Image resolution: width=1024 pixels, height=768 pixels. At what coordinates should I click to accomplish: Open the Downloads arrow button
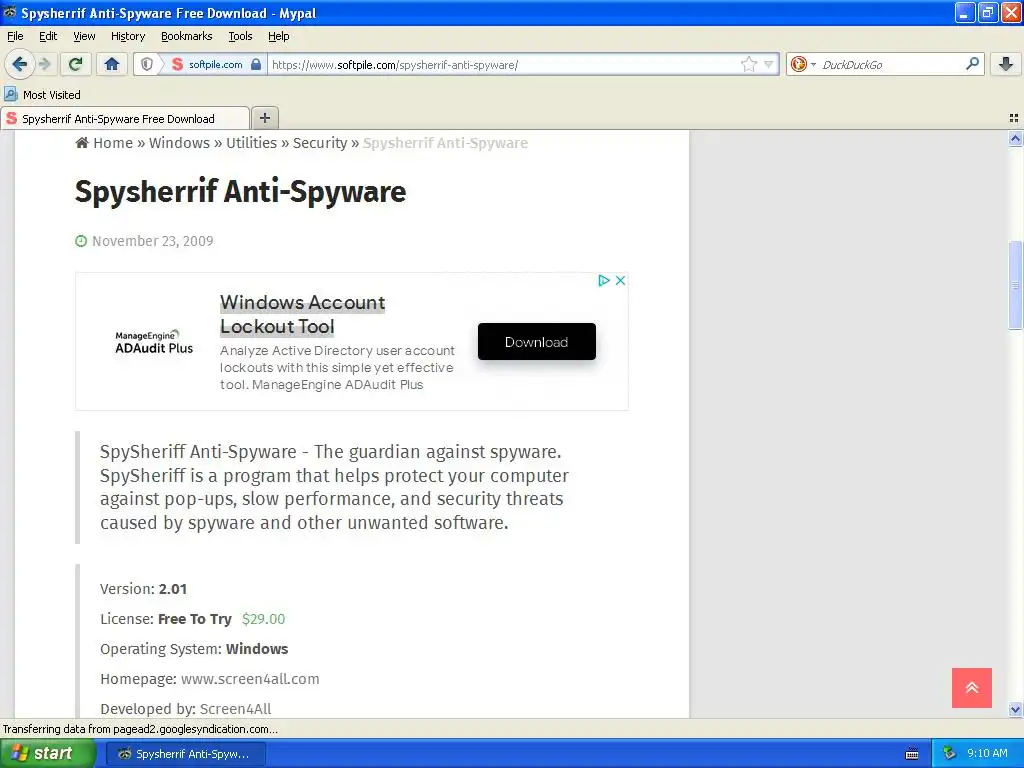coord(1006,64)
